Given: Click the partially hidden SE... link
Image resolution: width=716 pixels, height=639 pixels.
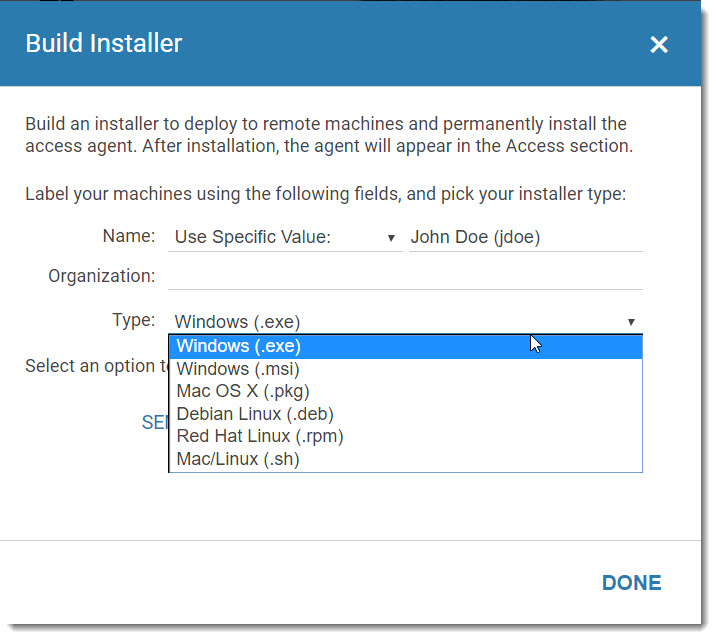Looking at the screenshot, I should coord(154,423).
